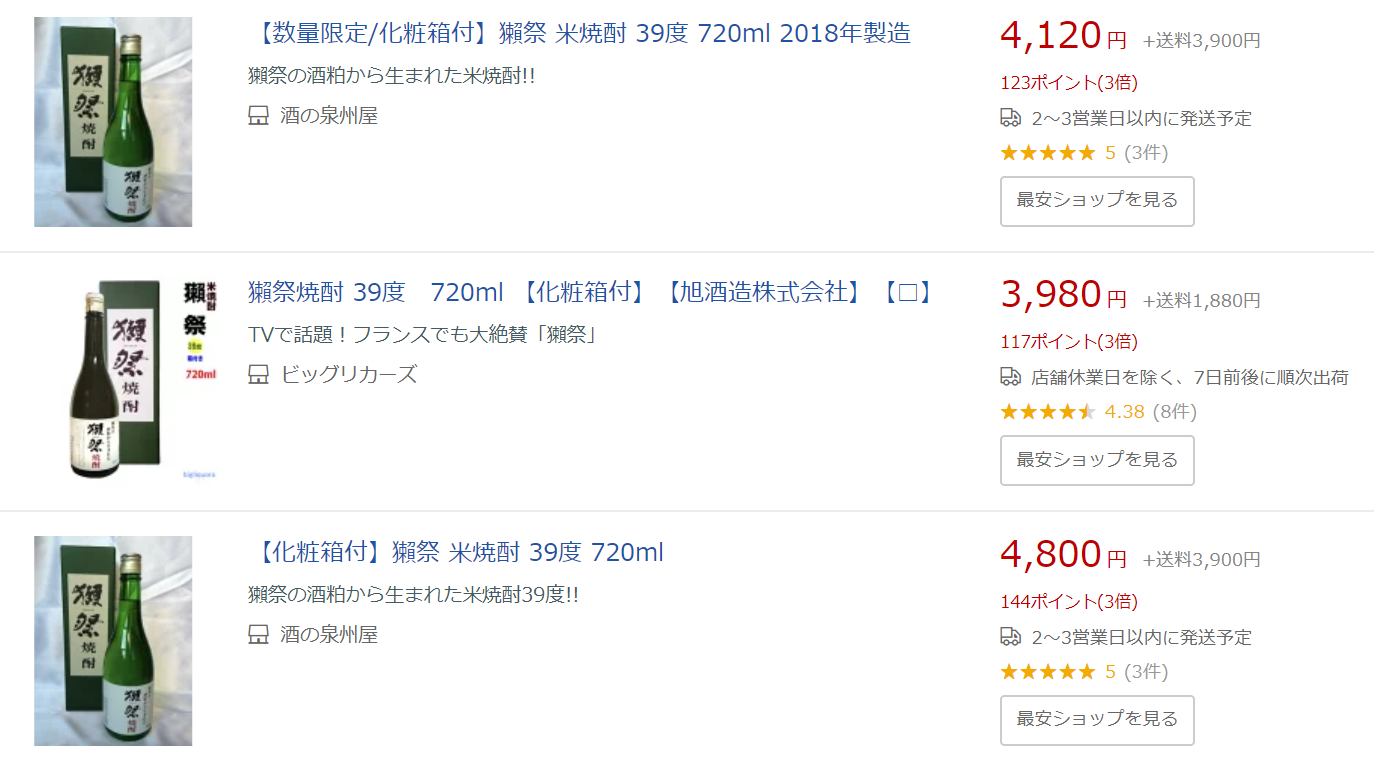Click first product's bottle and box thumbnail
The image size is (1374, 762).
point(113,122)
